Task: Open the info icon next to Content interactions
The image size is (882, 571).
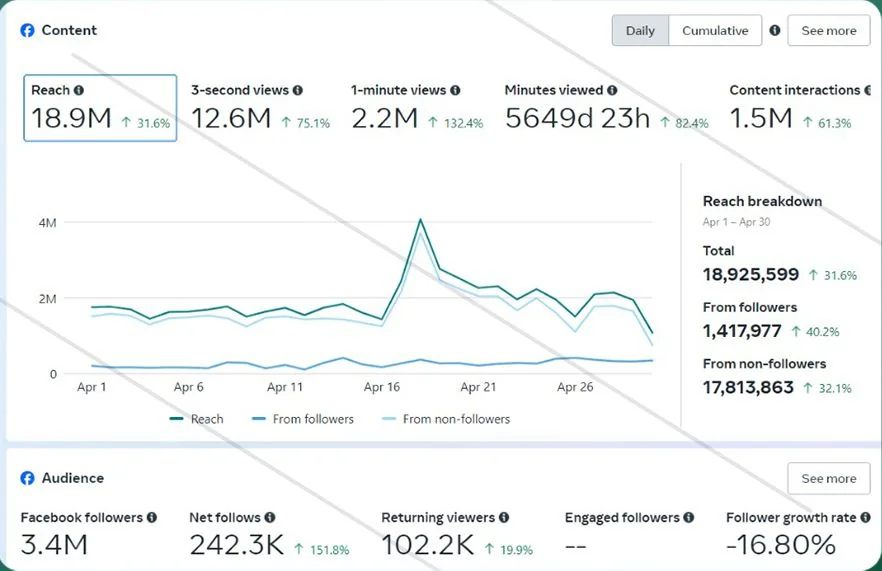Action: point(867,90)
